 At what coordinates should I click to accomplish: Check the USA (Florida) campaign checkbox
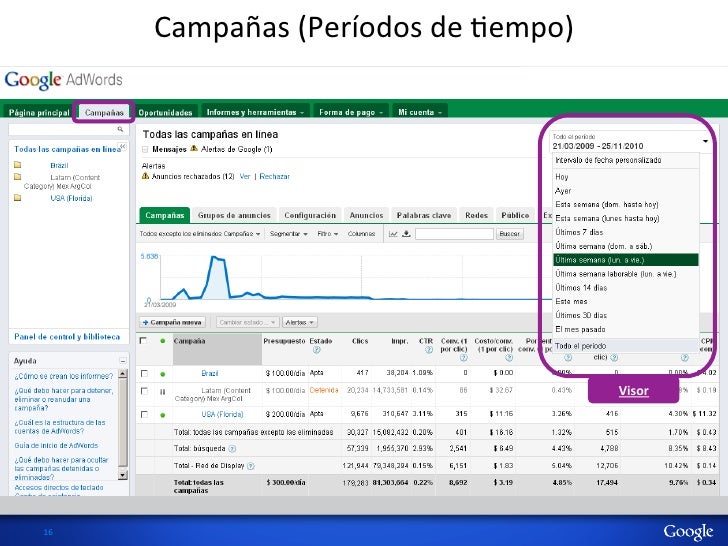(144, 414)
